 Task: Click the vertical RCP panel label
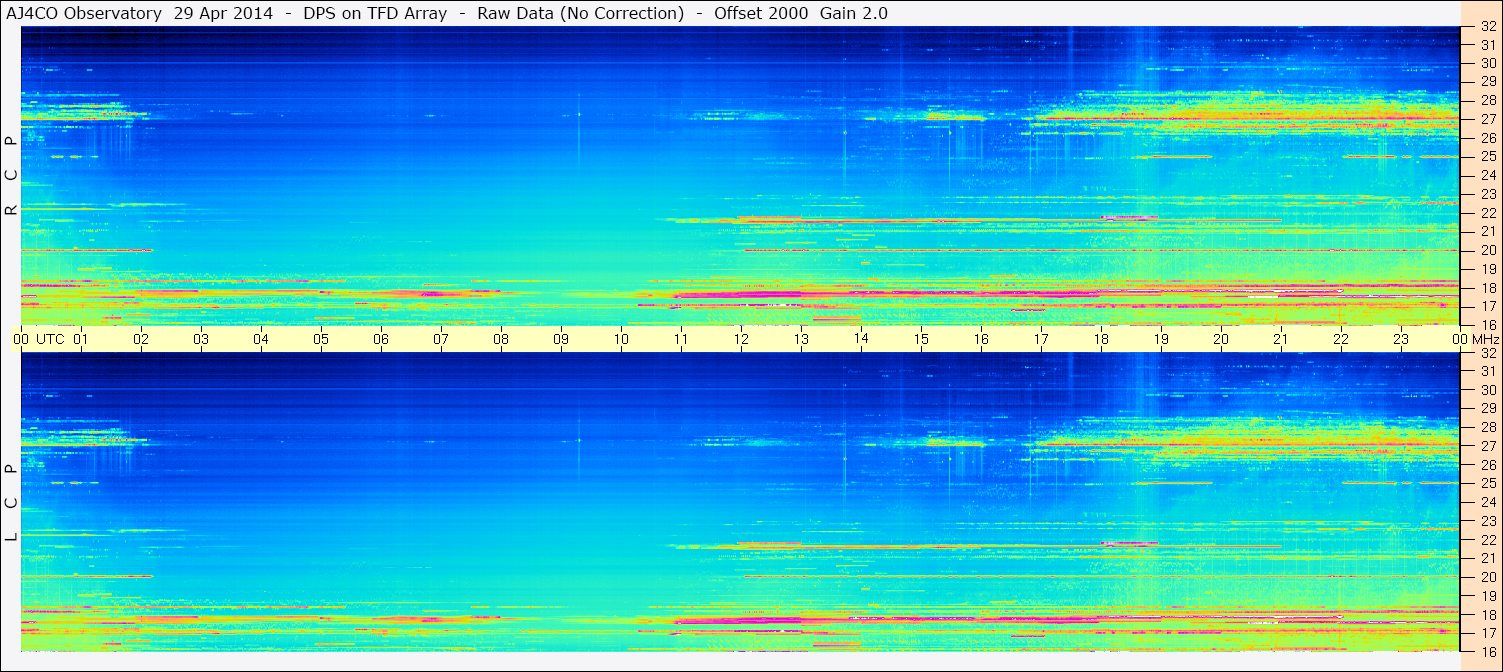click(x=11, y=176)
